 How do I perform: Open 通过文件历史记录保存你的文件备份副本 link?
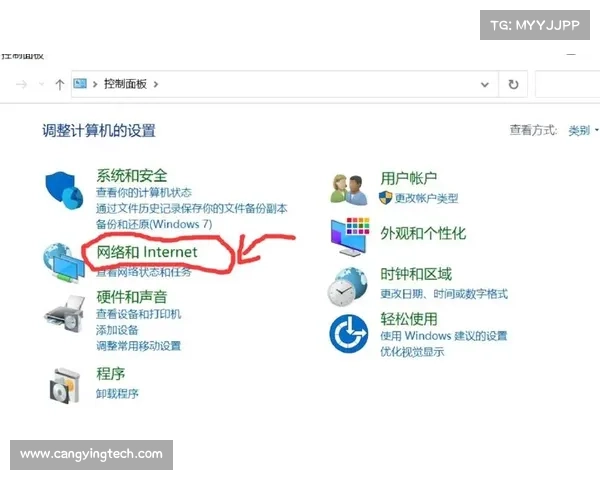click(x=191, y=209)
